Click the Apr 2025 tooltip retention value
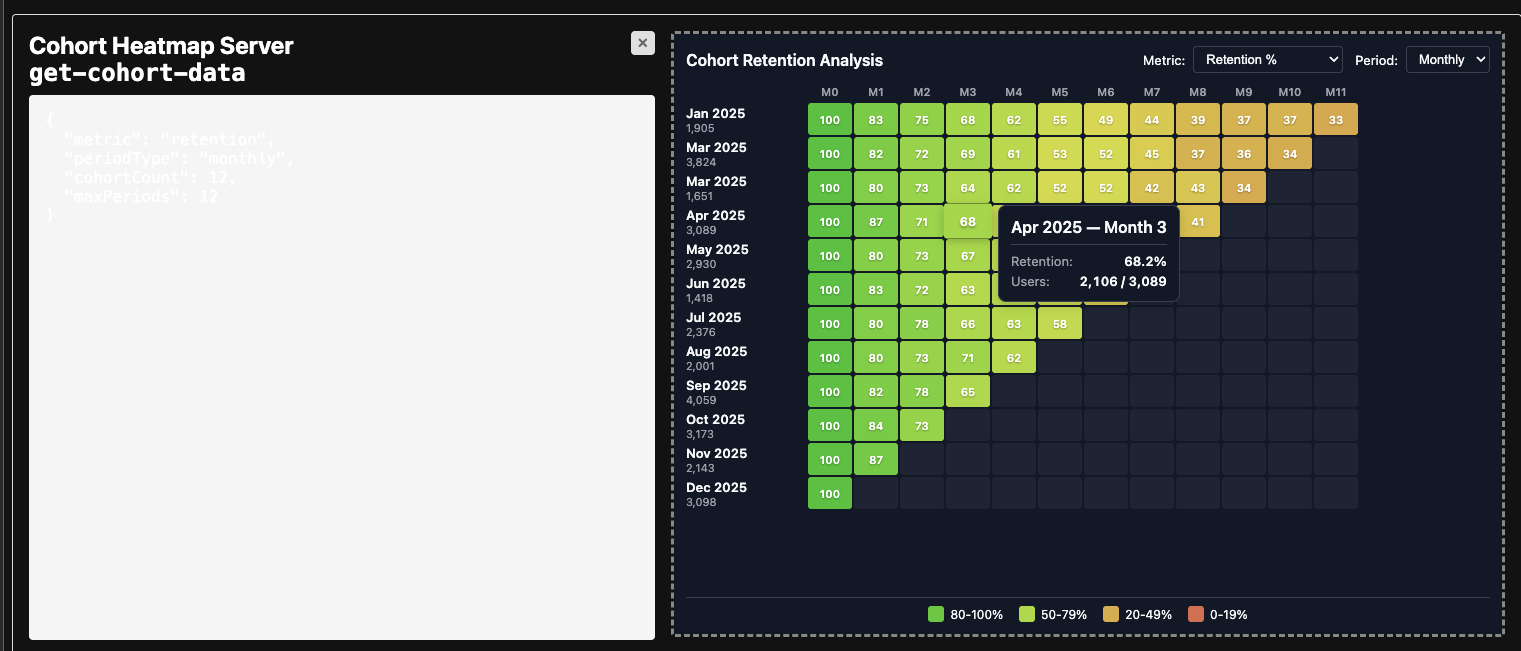Screen dimensions: 1521x651 point(1144,261)
